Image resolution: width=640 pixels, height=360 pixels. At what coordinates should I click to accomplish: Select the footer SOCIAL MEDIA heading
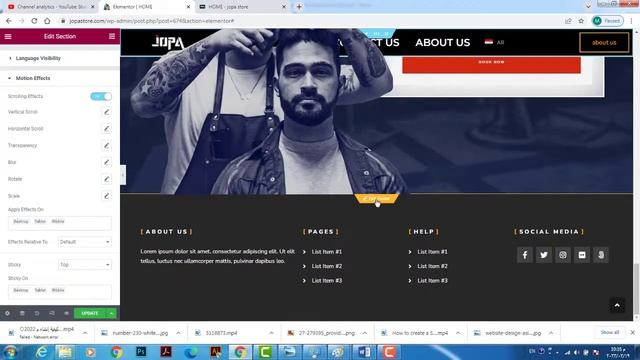pyautogui.click(x=549, y=231)
